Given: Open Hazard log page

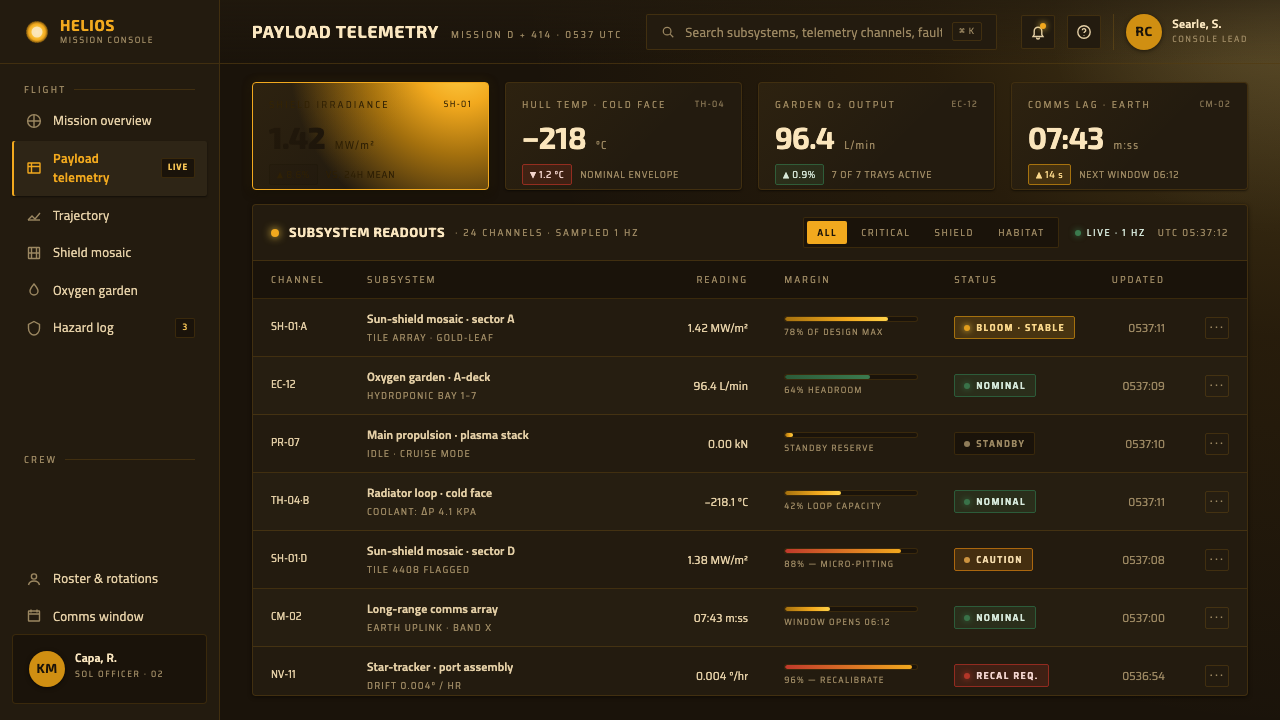Looking at the screenshot, I should pos(110,328).
